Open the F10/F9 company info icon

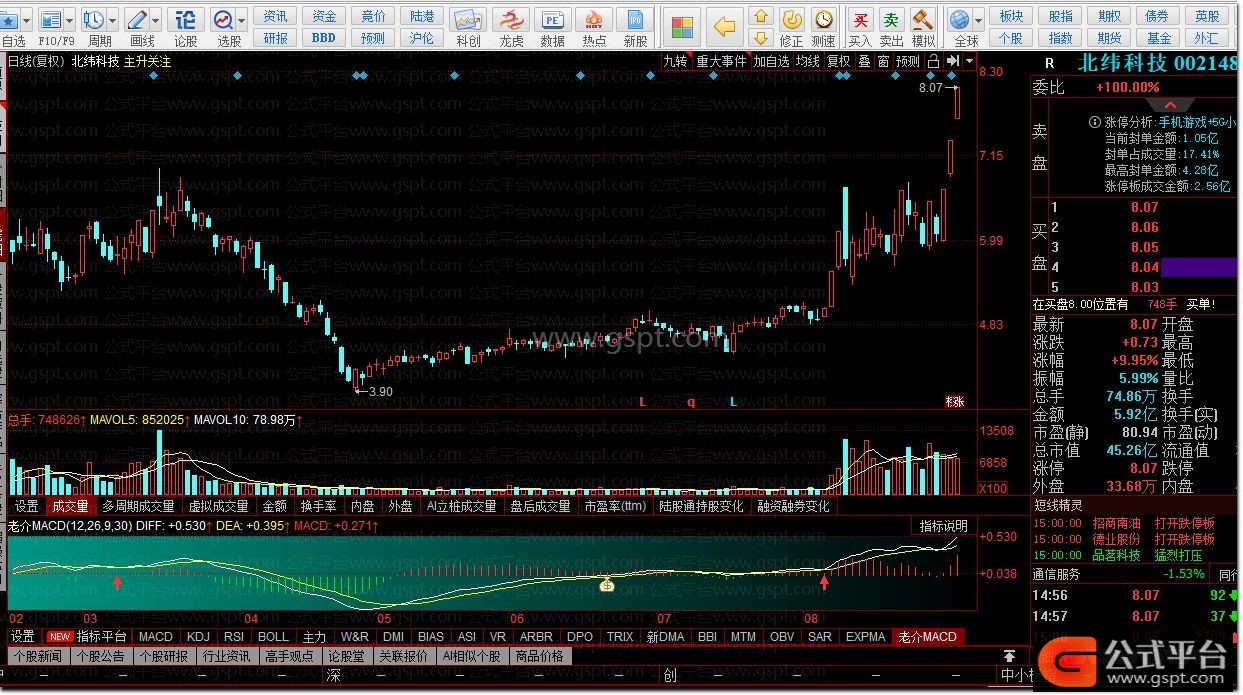[50, 19]
